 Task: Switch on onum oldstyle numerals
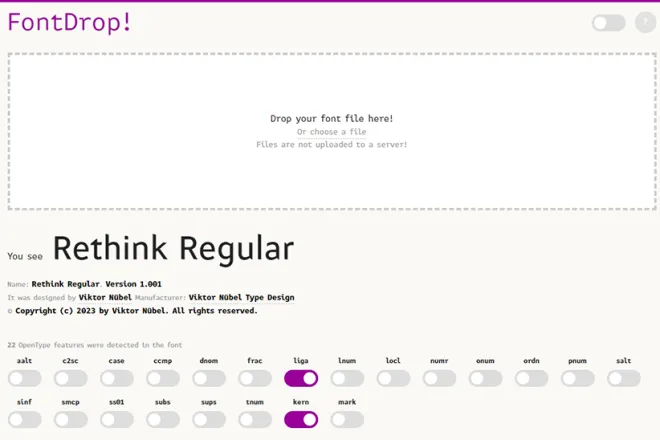pos(485,378)
